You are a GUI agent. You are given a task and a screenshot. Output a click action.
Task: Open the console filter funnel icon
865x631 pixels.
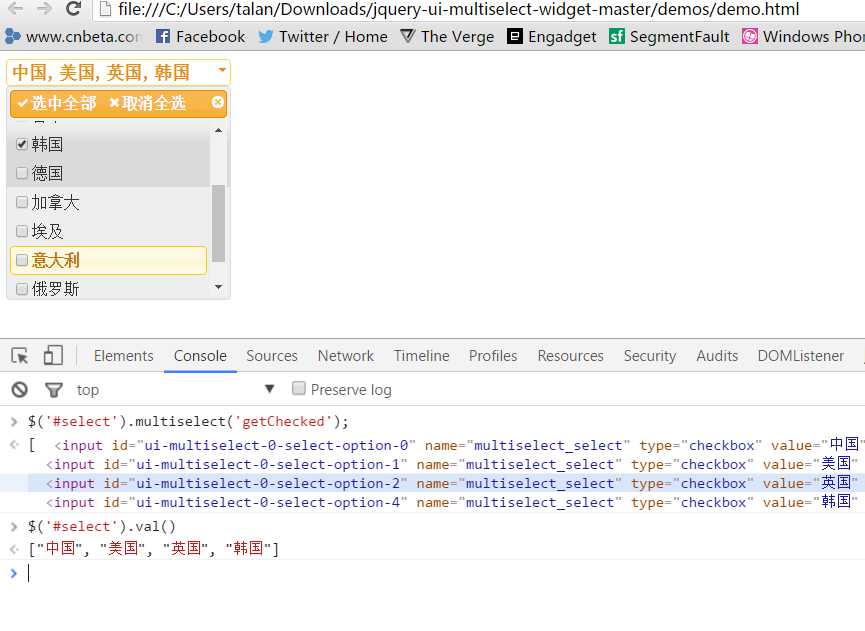click(54, 391)
